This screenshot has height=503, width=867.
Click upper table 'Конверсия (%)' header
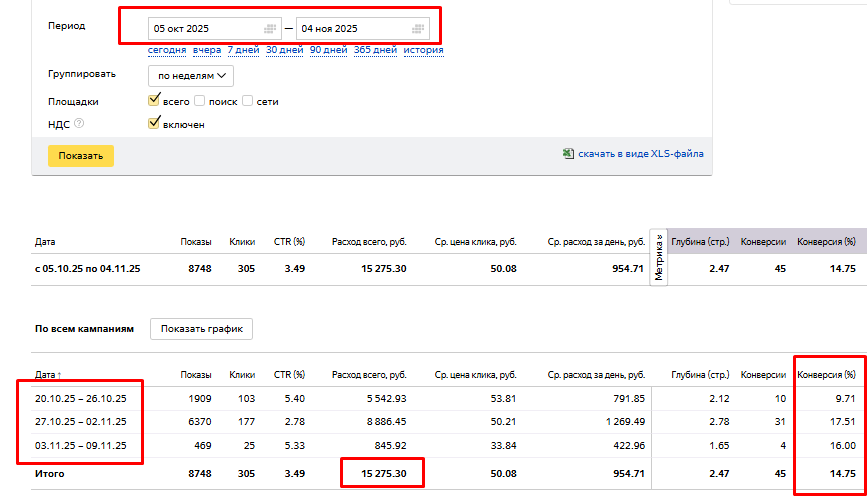point(826,242)
